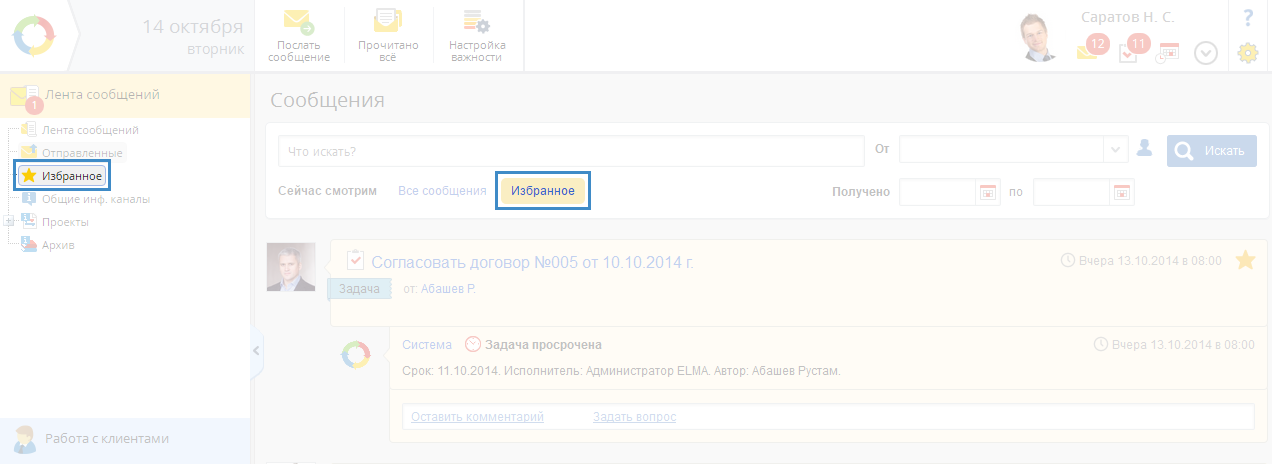Open messages icon with 12 badge
Screen dimensions: 1272x464
point(1092,49)
